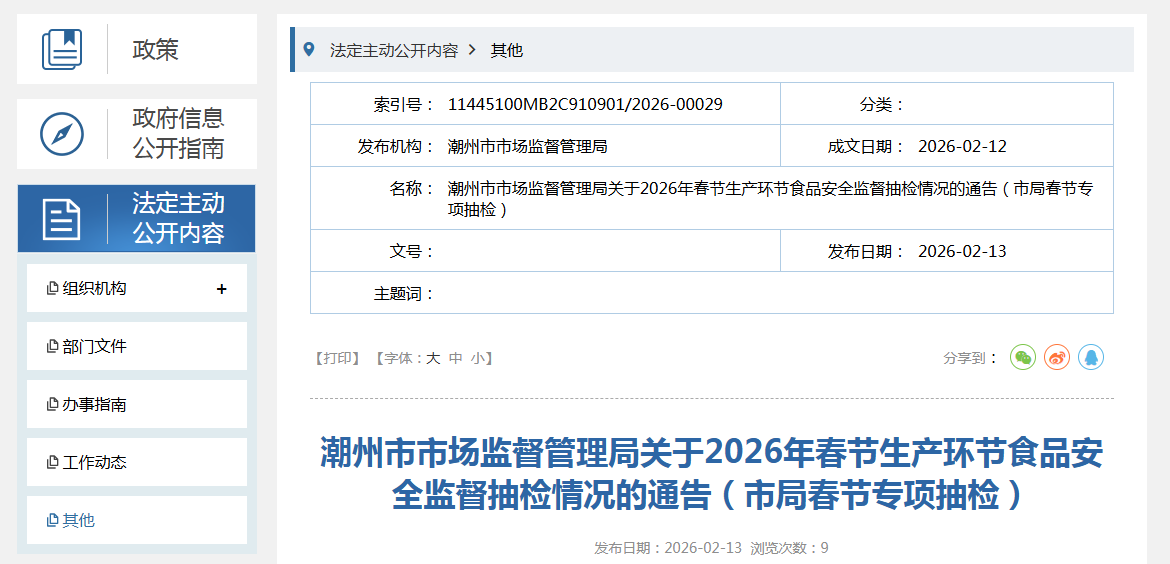
Task: Click the blue article headline text
Action: 711,473
